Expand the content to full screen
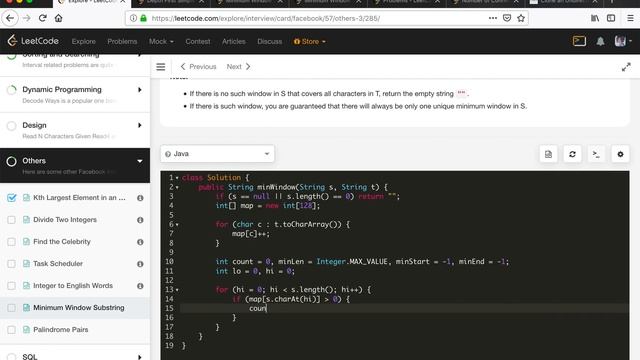The width and height of the screenshot is (640, 360). click(626, 67)
